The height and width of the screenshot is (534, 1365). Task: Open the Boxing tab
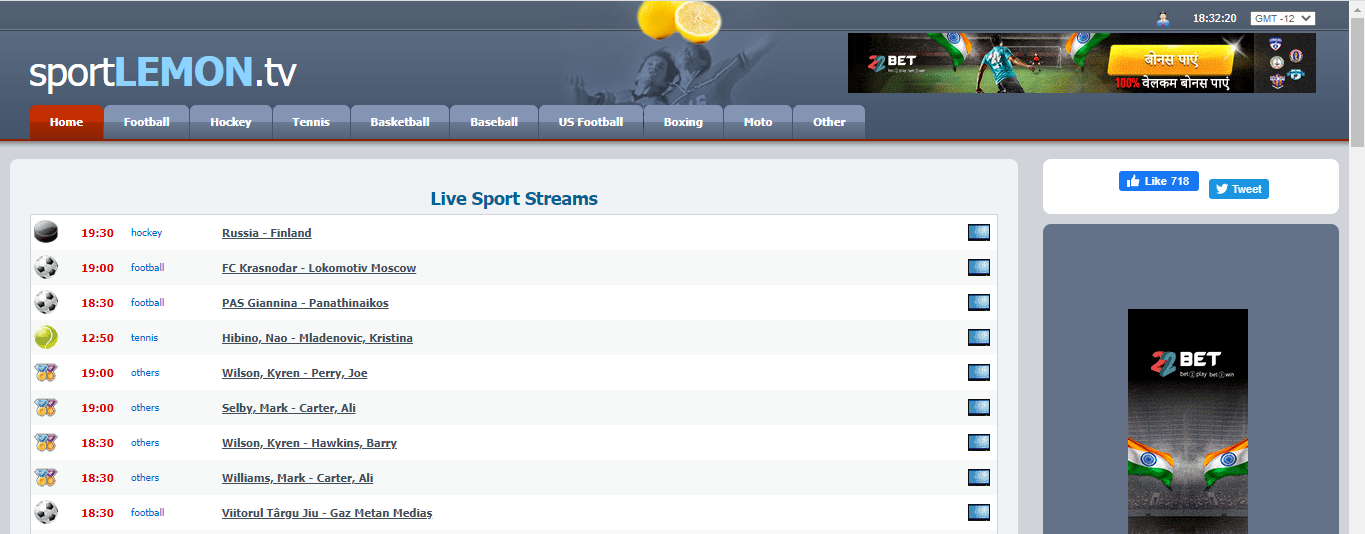[683, 122]
